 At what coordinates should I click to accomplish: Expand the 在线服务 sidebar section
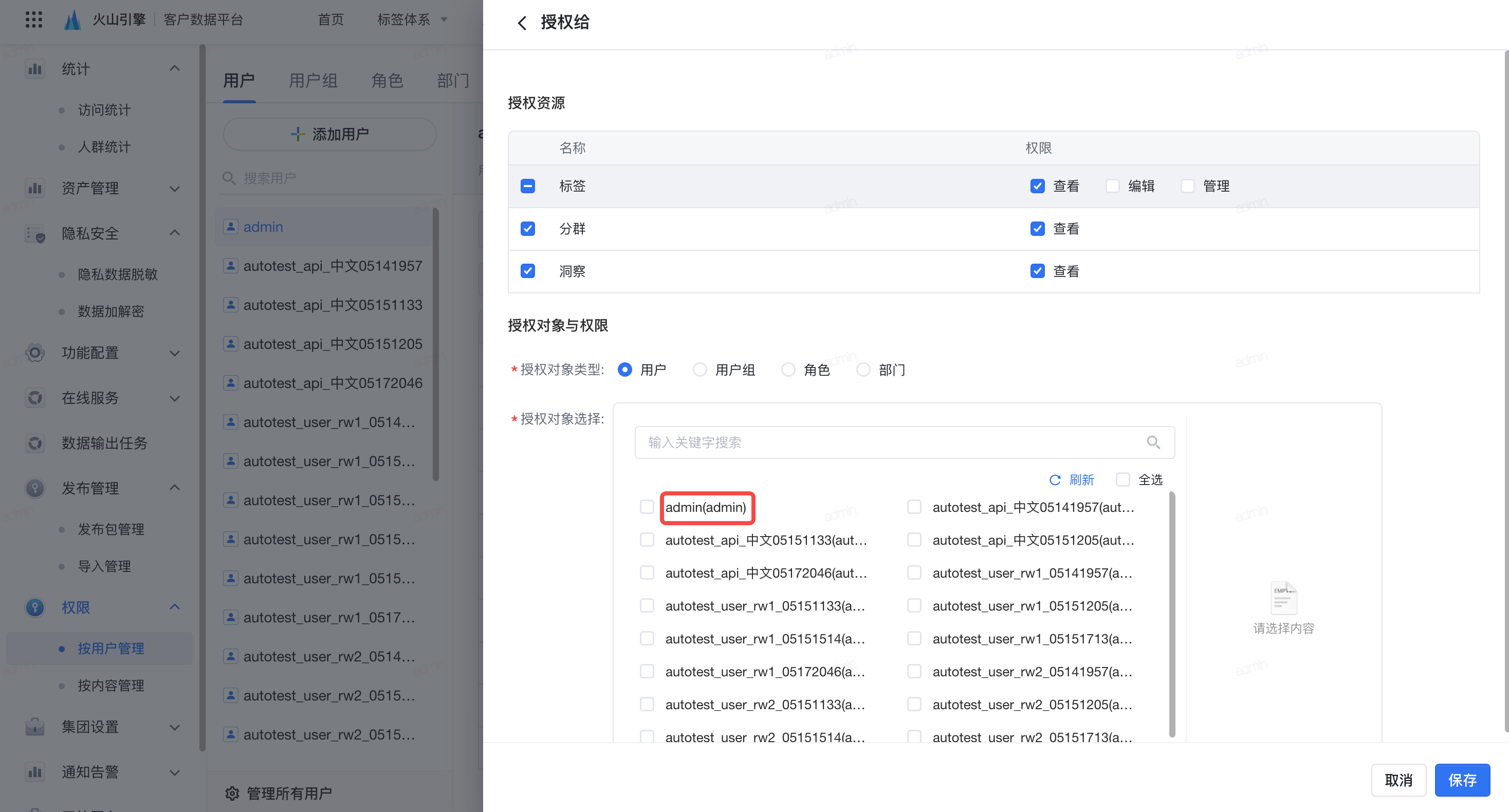pos(175,398)
